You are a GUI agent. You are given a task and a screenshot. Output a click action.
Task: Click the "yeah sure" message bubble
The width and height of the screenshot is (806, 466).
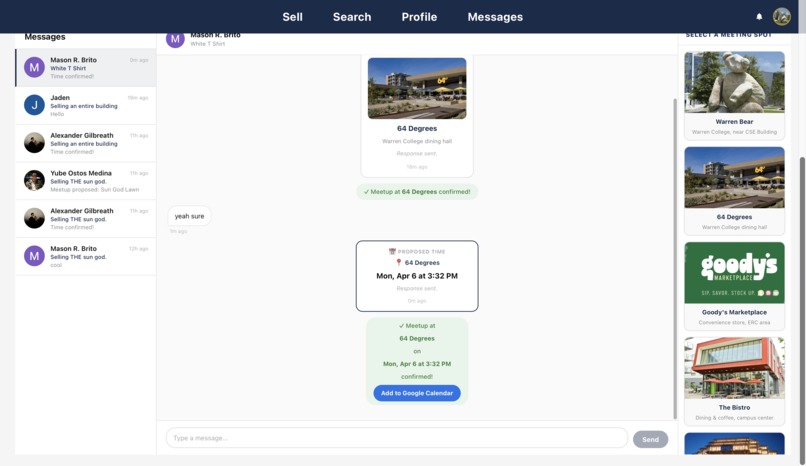pos(189,216)
